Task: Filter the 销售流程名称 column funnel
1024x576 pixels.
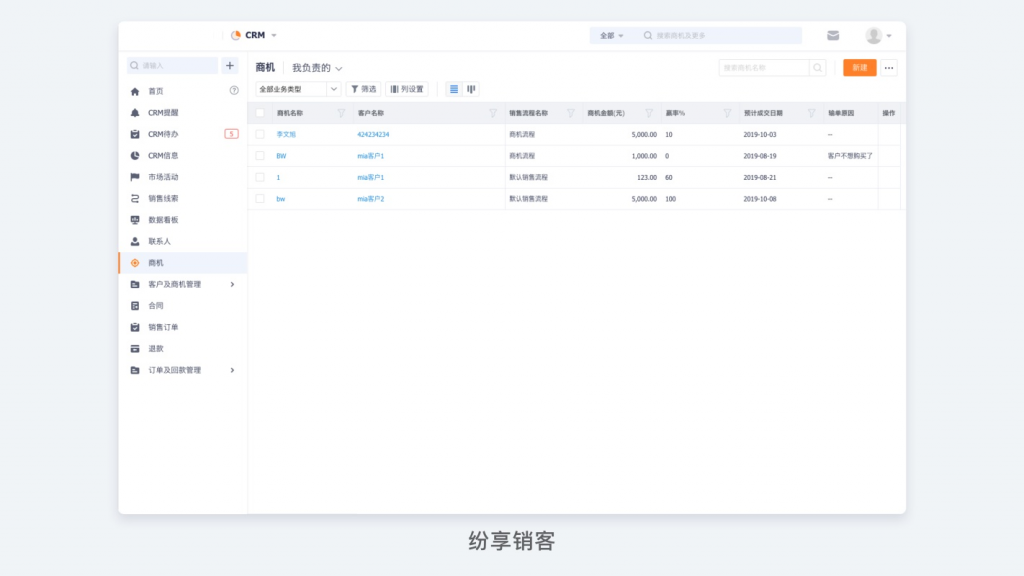Action: click(x=571, y=113)
